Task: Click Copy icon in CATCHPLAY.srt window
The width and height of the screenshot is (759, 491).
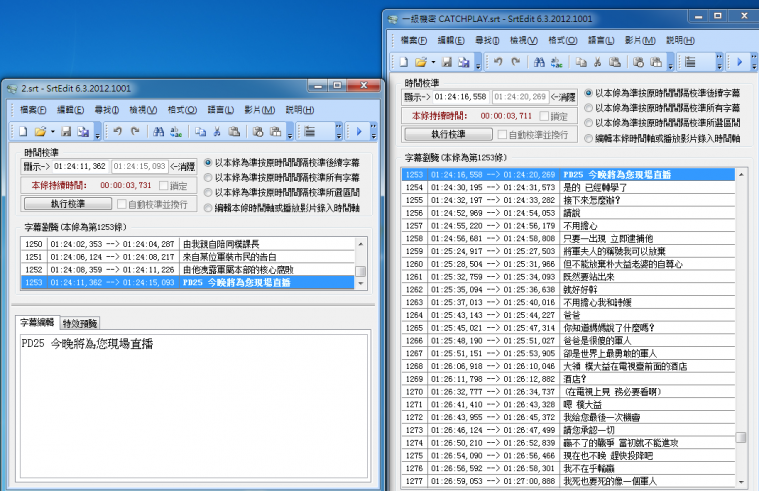Action: 581,62
